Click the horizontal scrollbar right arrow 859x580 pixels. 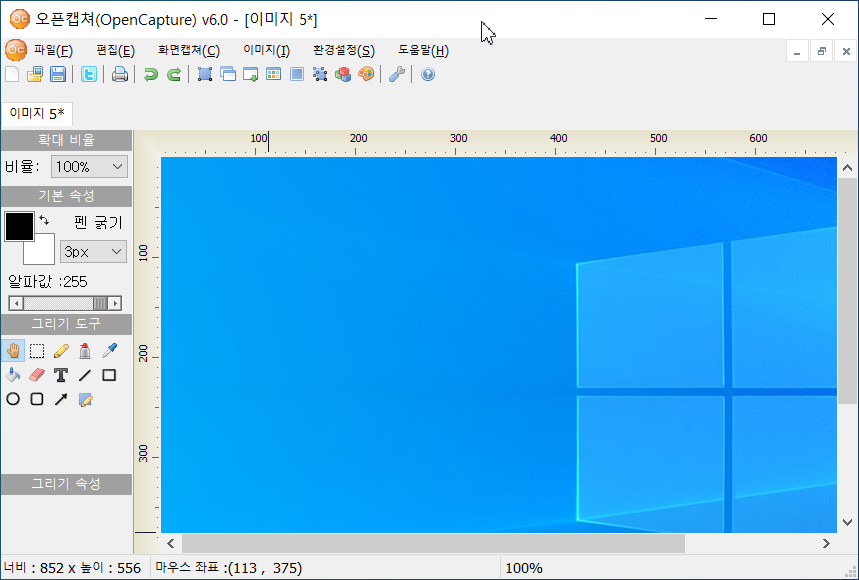826,543
